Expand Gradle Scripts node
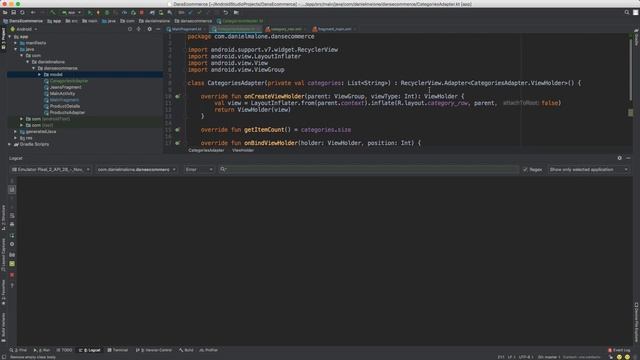Screen dimensions: 640x360 (x=9, y=144)
